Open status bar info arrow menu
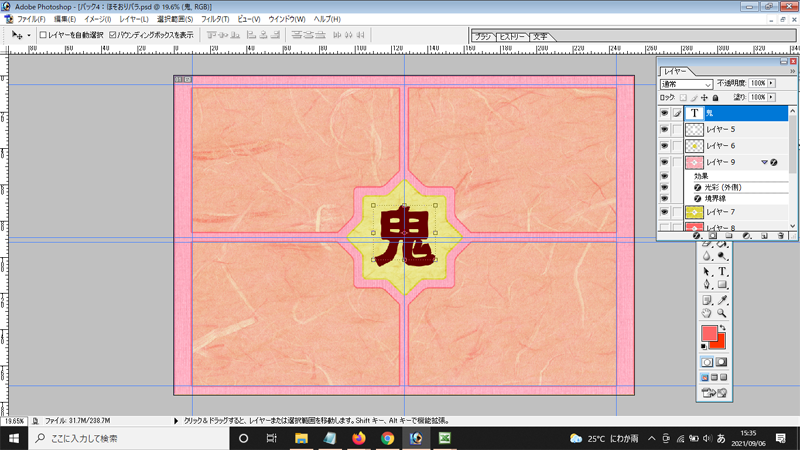The image size is (800, 450). tap(176, 421)
